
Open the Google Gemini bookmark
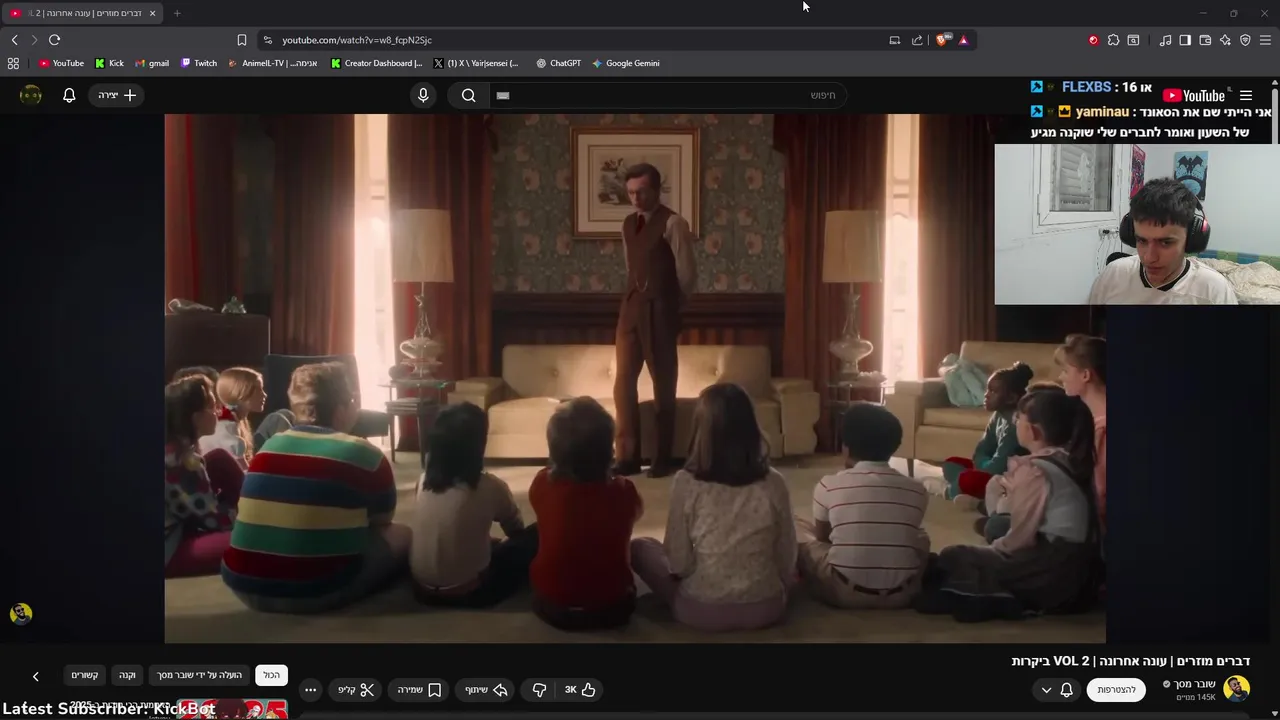coord(625,63)
